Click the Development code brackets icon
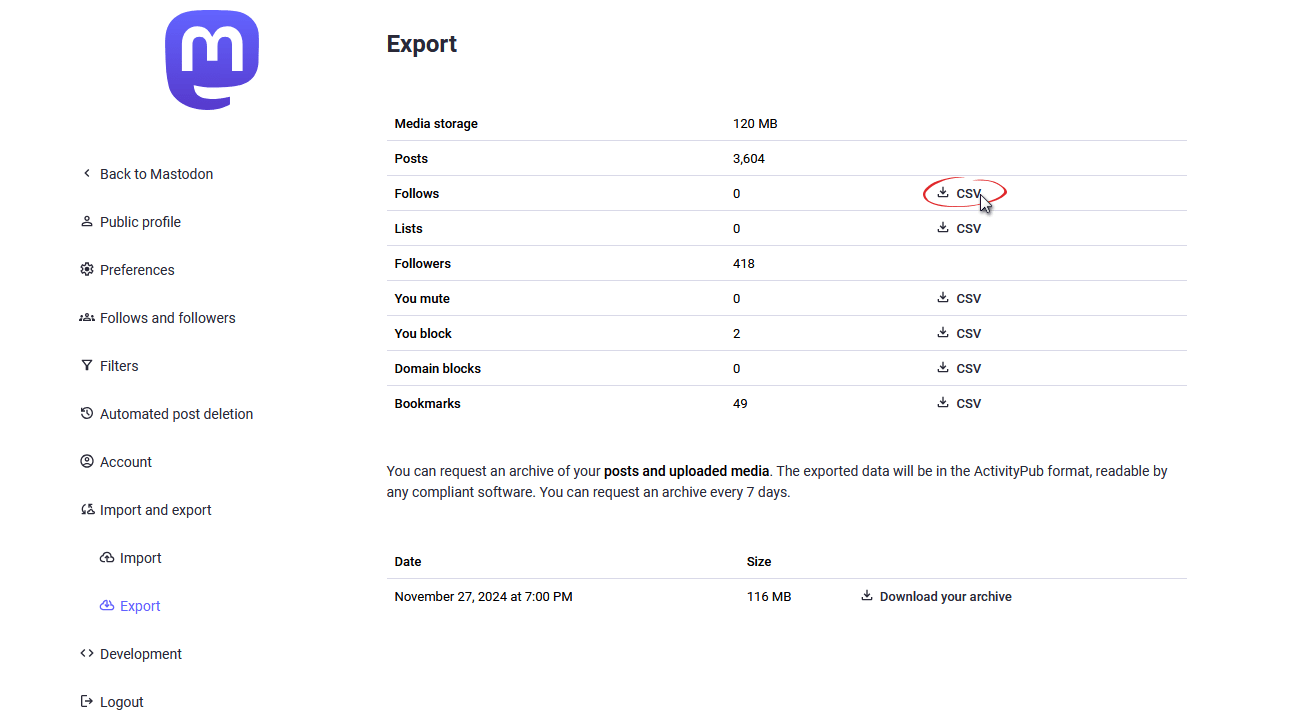1290x726 pixels. pos(87,654)
